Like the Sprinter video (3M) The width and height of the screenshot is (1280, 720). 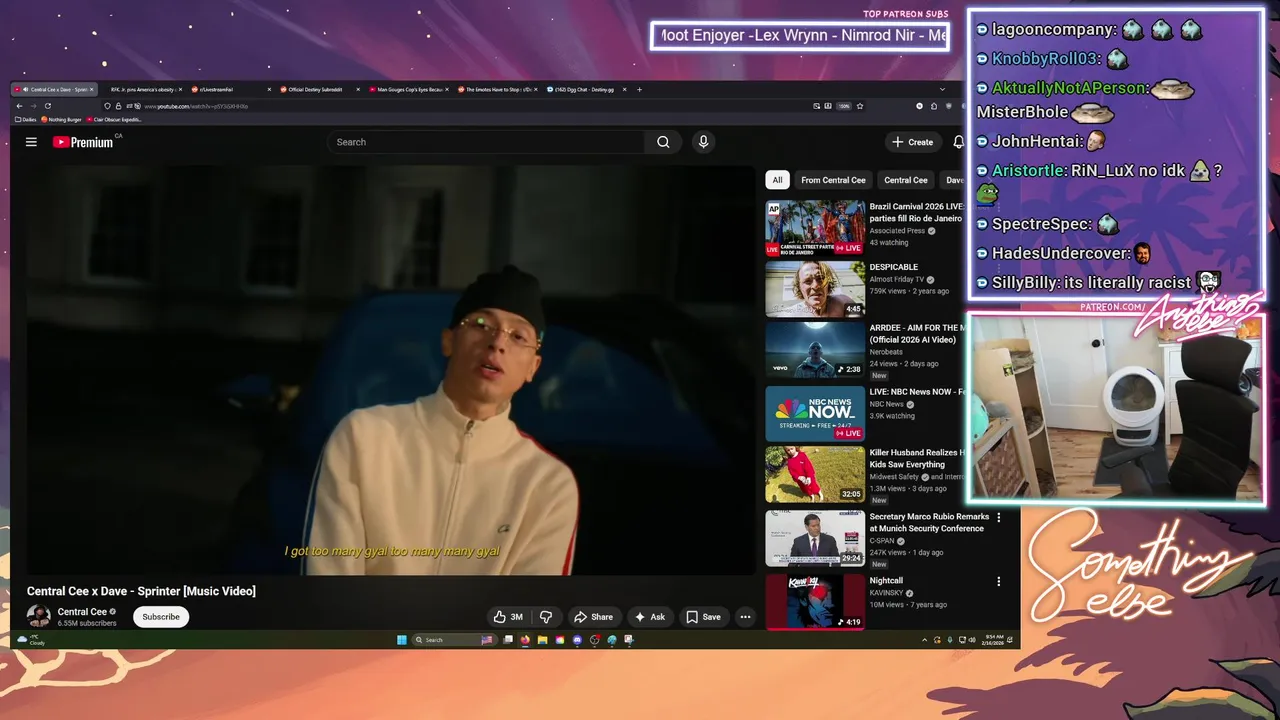(509, 617)
